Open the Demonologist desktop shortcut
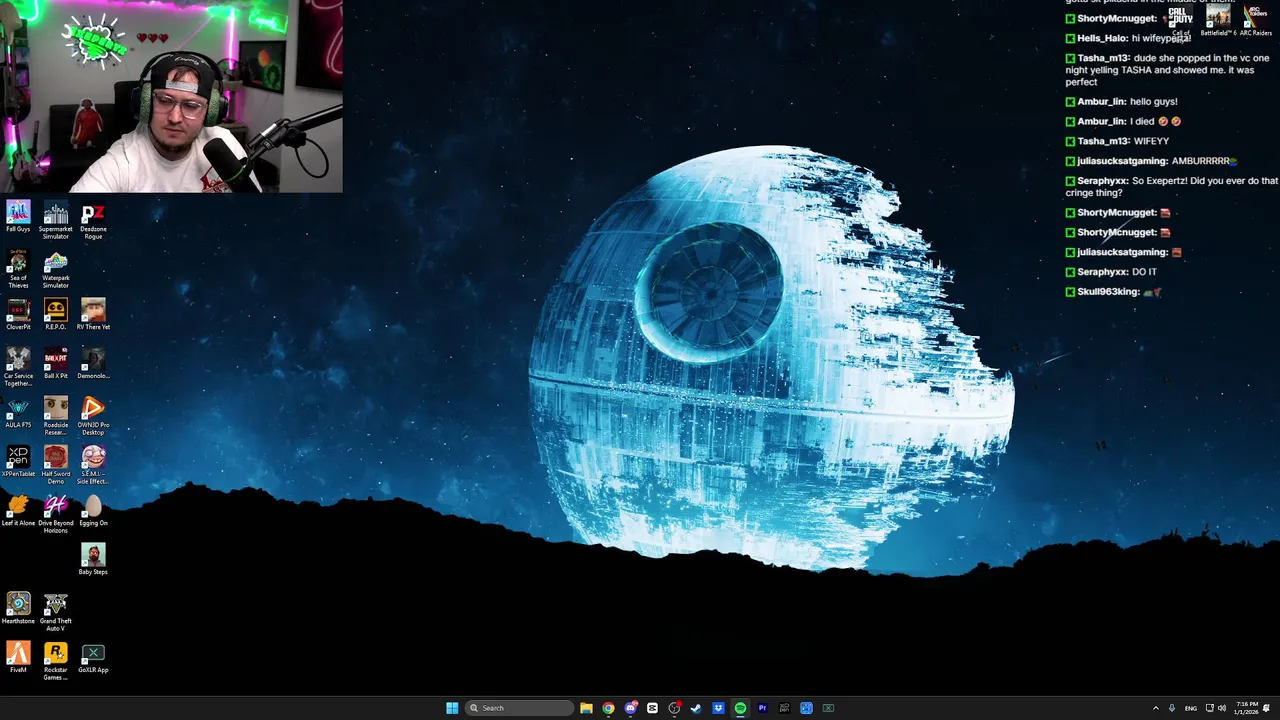This screenshot has height=720, width=1280. coord(93,363)
